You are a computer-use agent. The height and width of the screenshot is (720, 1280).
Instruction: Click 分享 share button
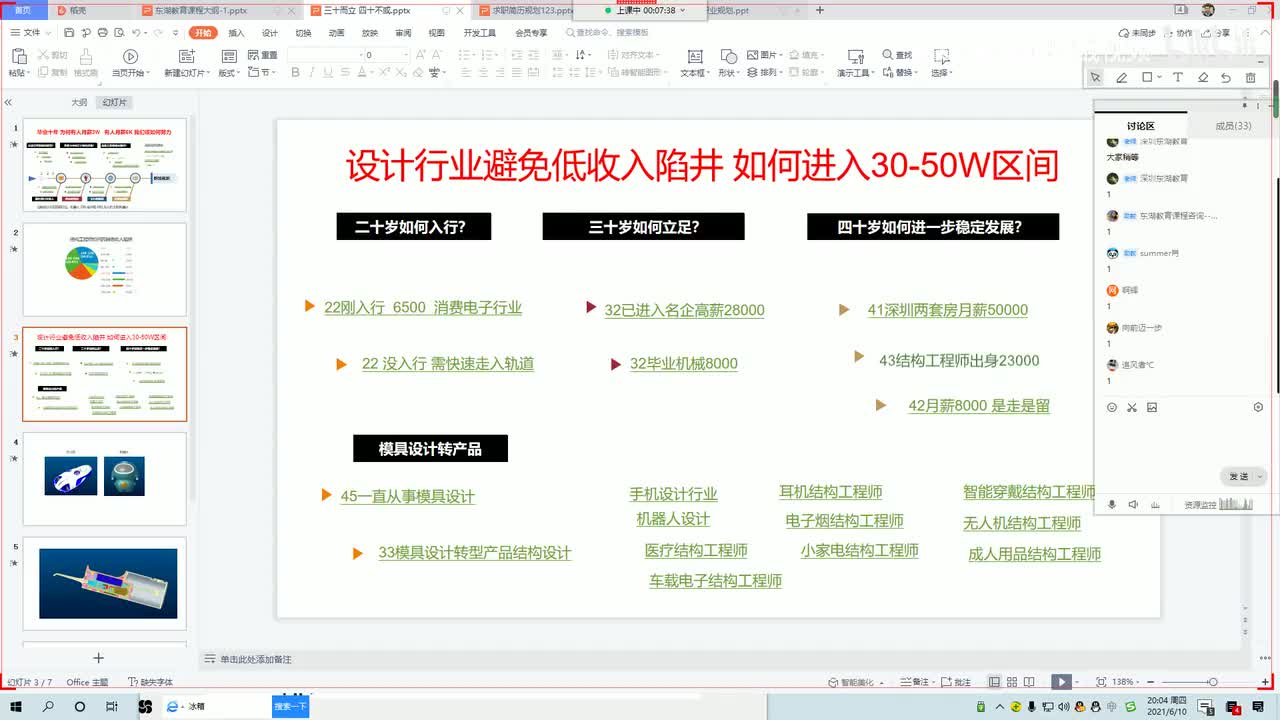(1217, 33)
